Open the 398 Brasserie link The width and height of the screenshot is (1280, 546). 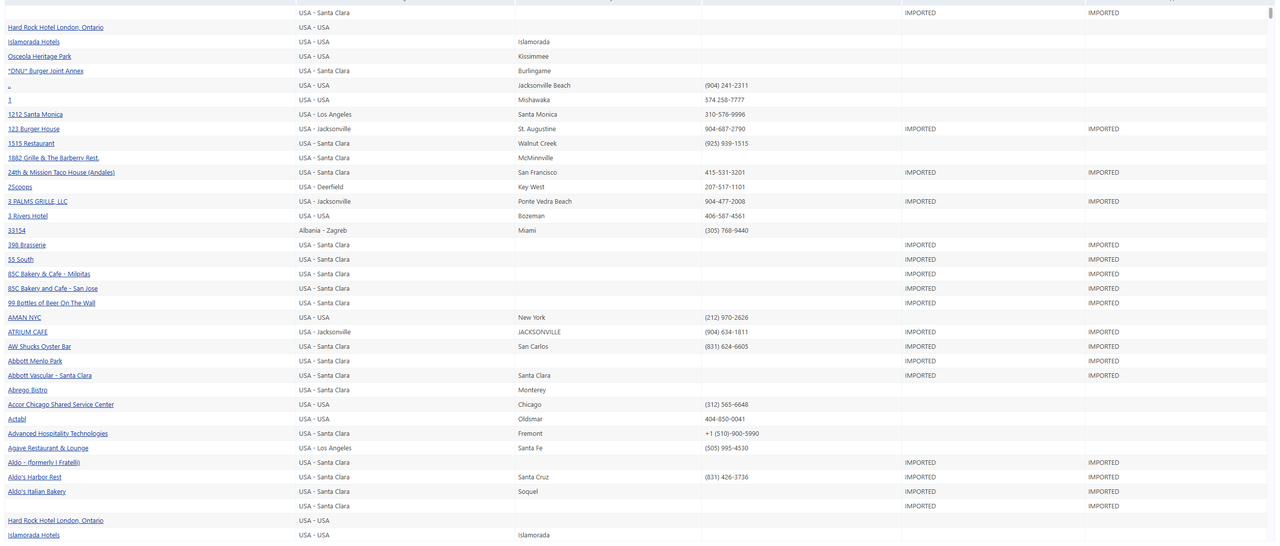pos(27,245)
